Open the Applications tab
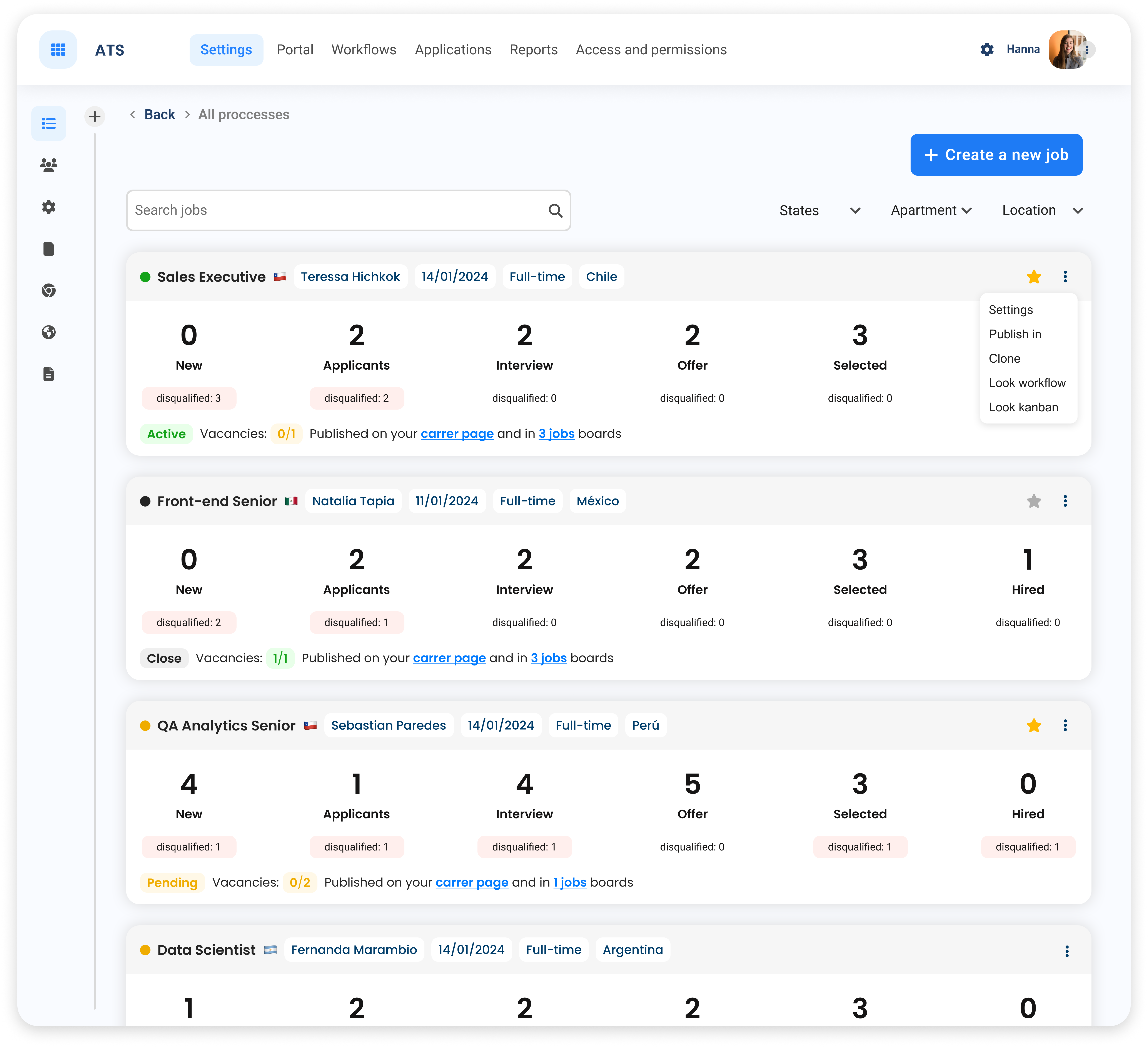Screen dimensions: 1148x1047 click(453, 50)
